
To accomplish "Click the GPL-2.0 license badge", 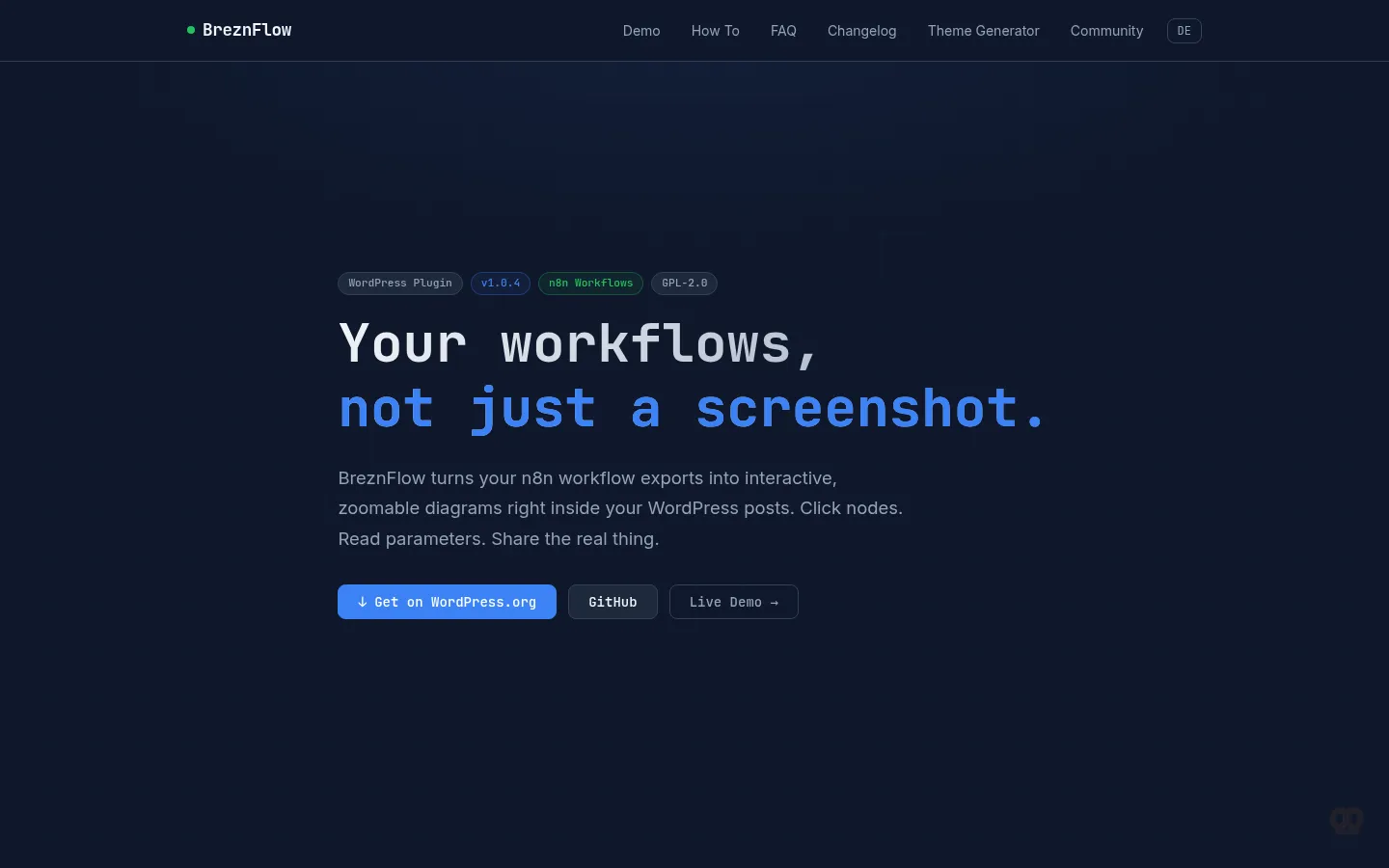I will coord(685,284).
